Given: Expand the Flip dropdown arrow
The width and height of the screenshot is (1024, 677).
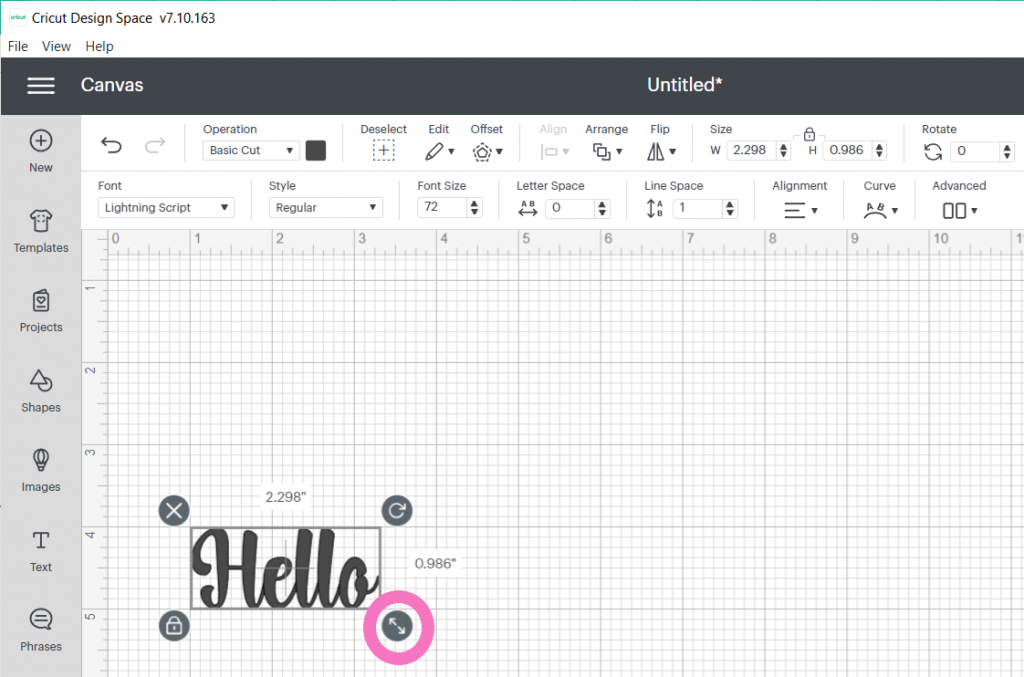Looking at the screenshot, I should tap(673, 151).
